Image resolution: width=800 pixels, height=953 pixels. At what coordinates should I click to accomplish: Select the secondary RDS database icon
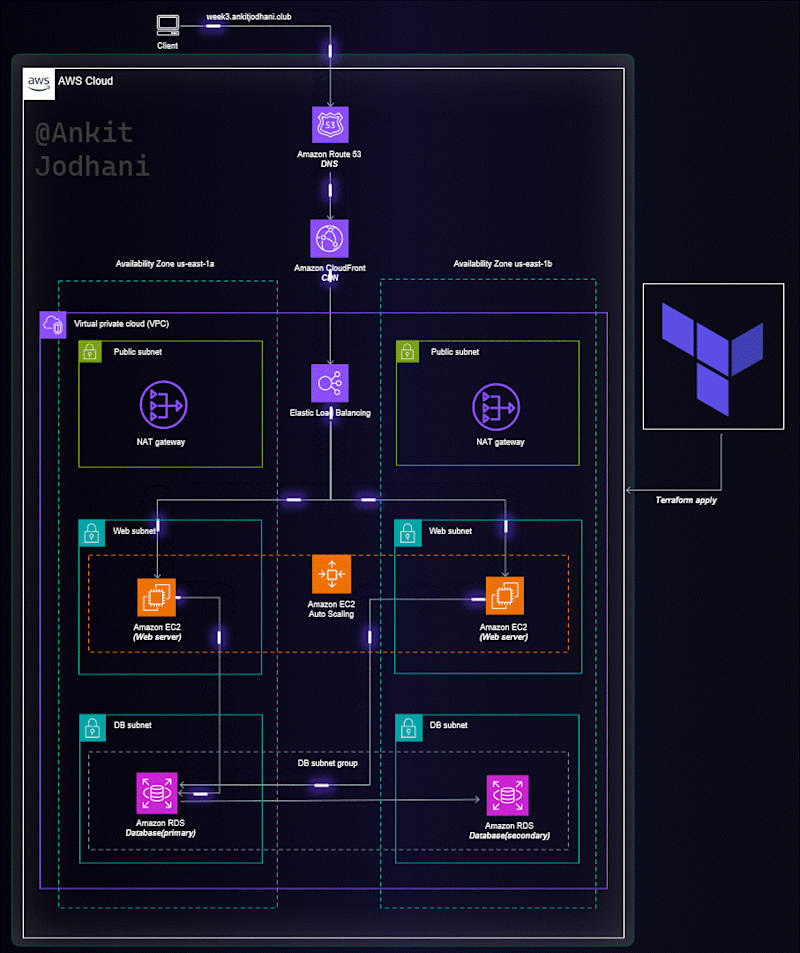tap(508, 795)
